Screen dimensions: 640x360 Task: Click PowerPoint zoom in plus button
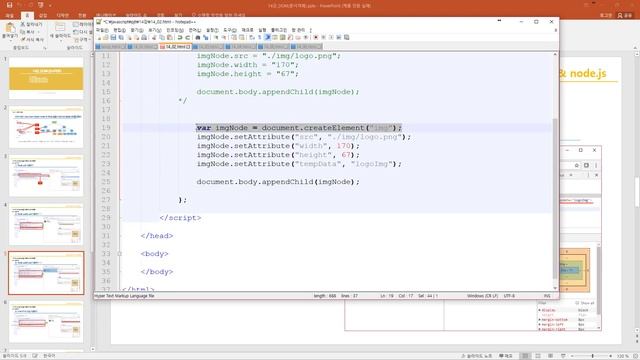(610, 356)
